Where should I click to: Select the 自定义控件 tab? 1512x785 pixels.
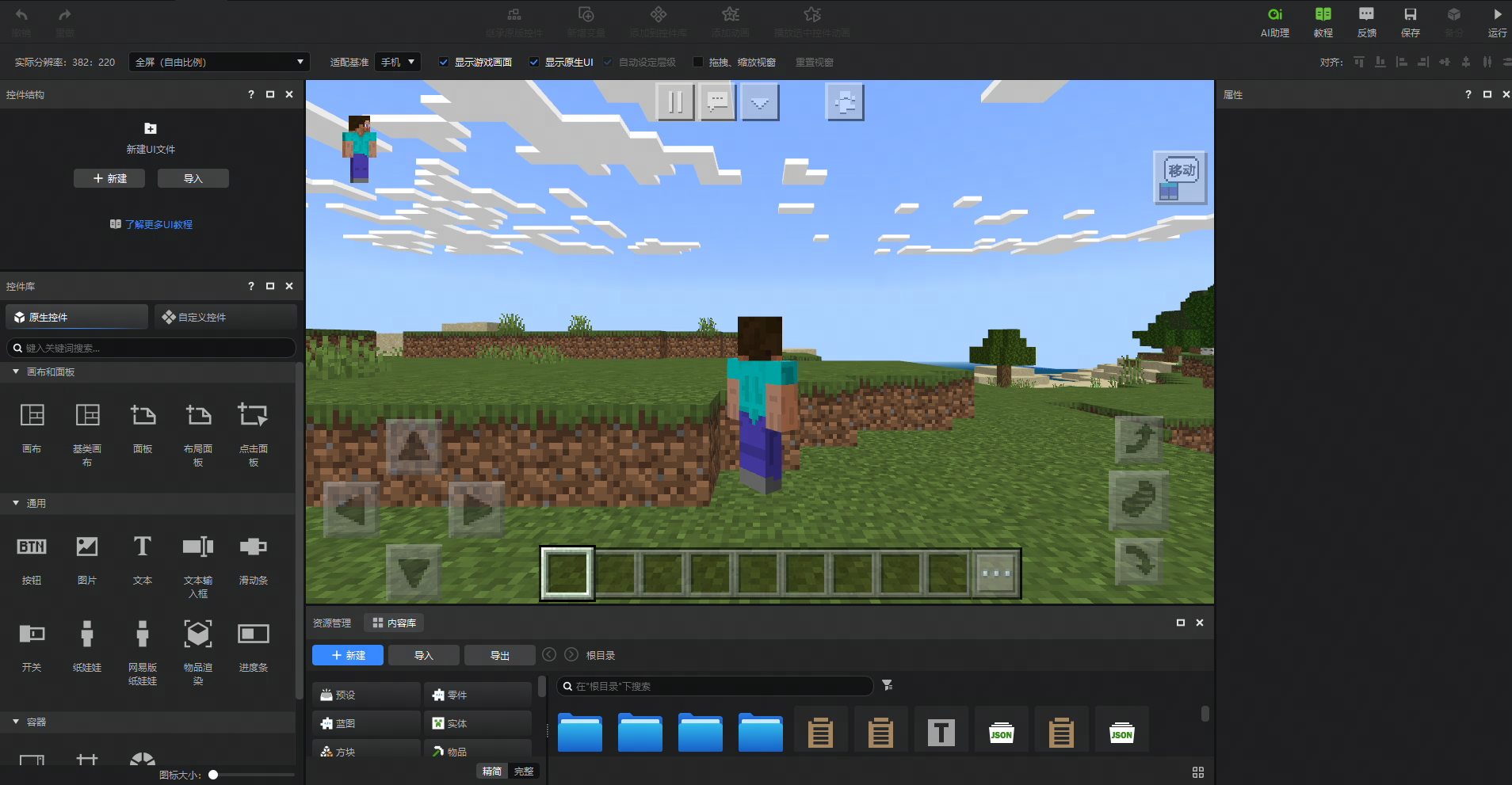pos(226,317)
